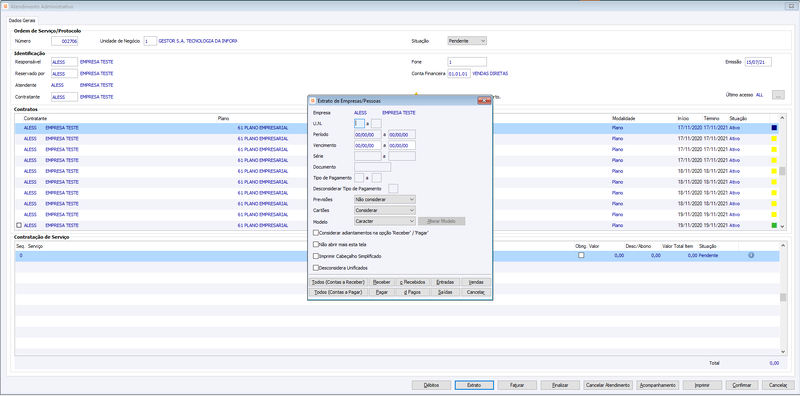Enable 'Não abrir mais esta tela' checkbox

coord(316,244)
